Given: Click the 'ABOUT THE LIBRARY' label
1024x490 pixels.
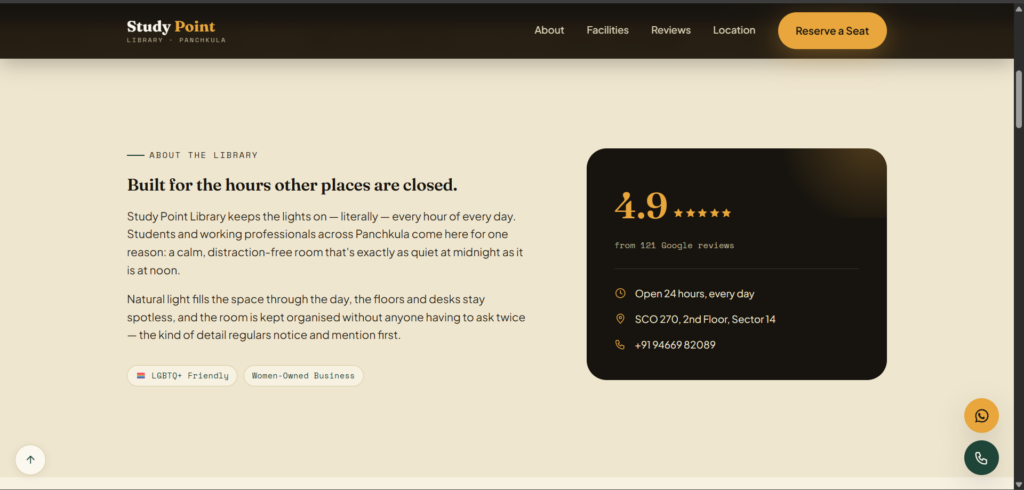Looking at the screenshot, I should pos(203,155).
